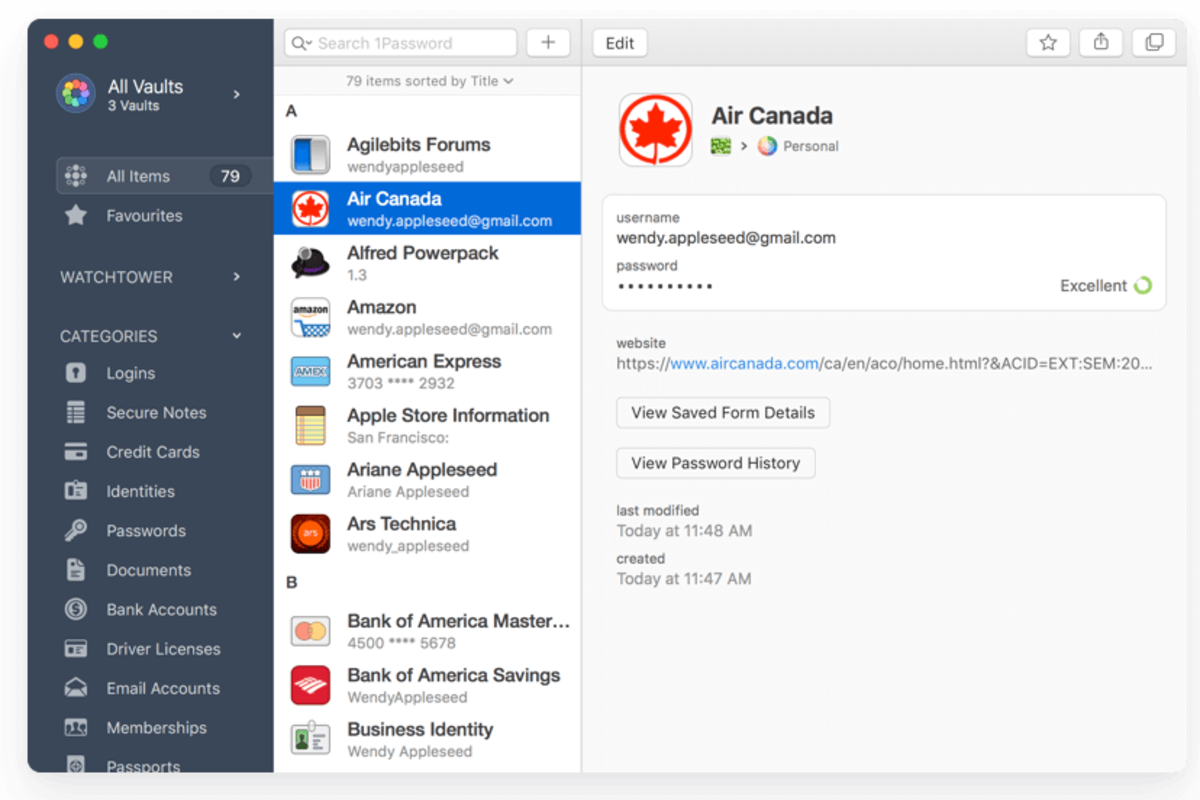The image size is (1200, 800).
Task: Select the Ars Technica login
Action: 427,533
